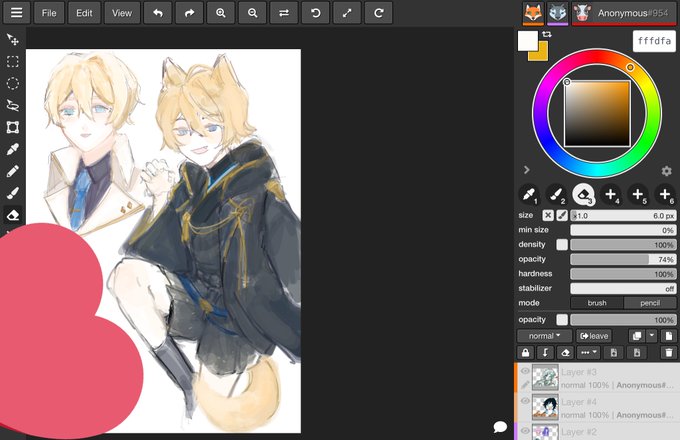Select the yellow background color swatch
Viewport: 680px width, 440px height.
[542, 55]
